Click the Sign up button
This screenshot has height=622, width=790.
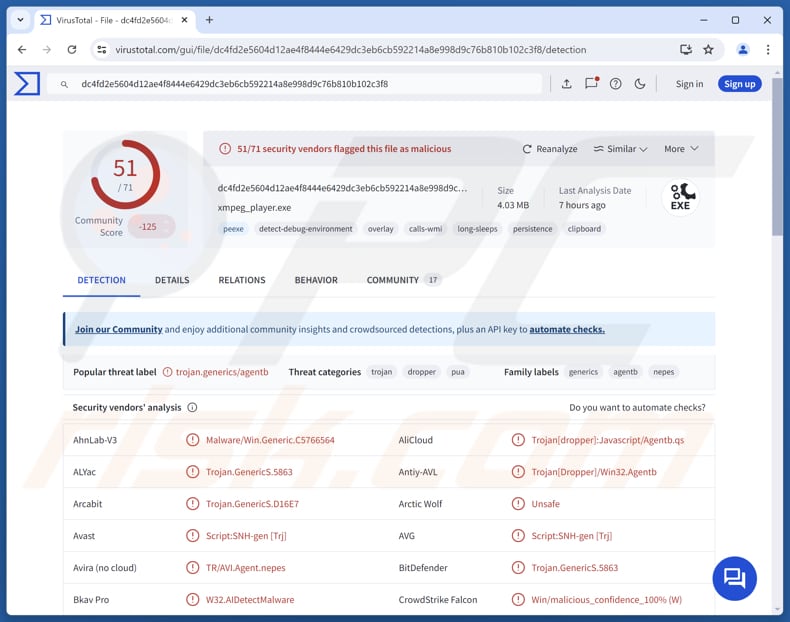click(x=739, y=84)
